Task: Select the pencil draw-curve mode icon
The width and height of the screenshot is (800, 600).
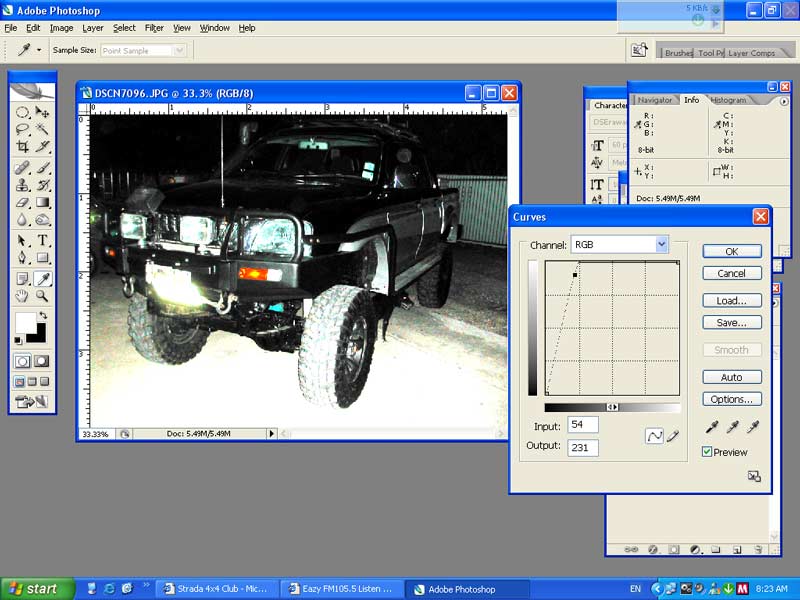Action: 673,435
